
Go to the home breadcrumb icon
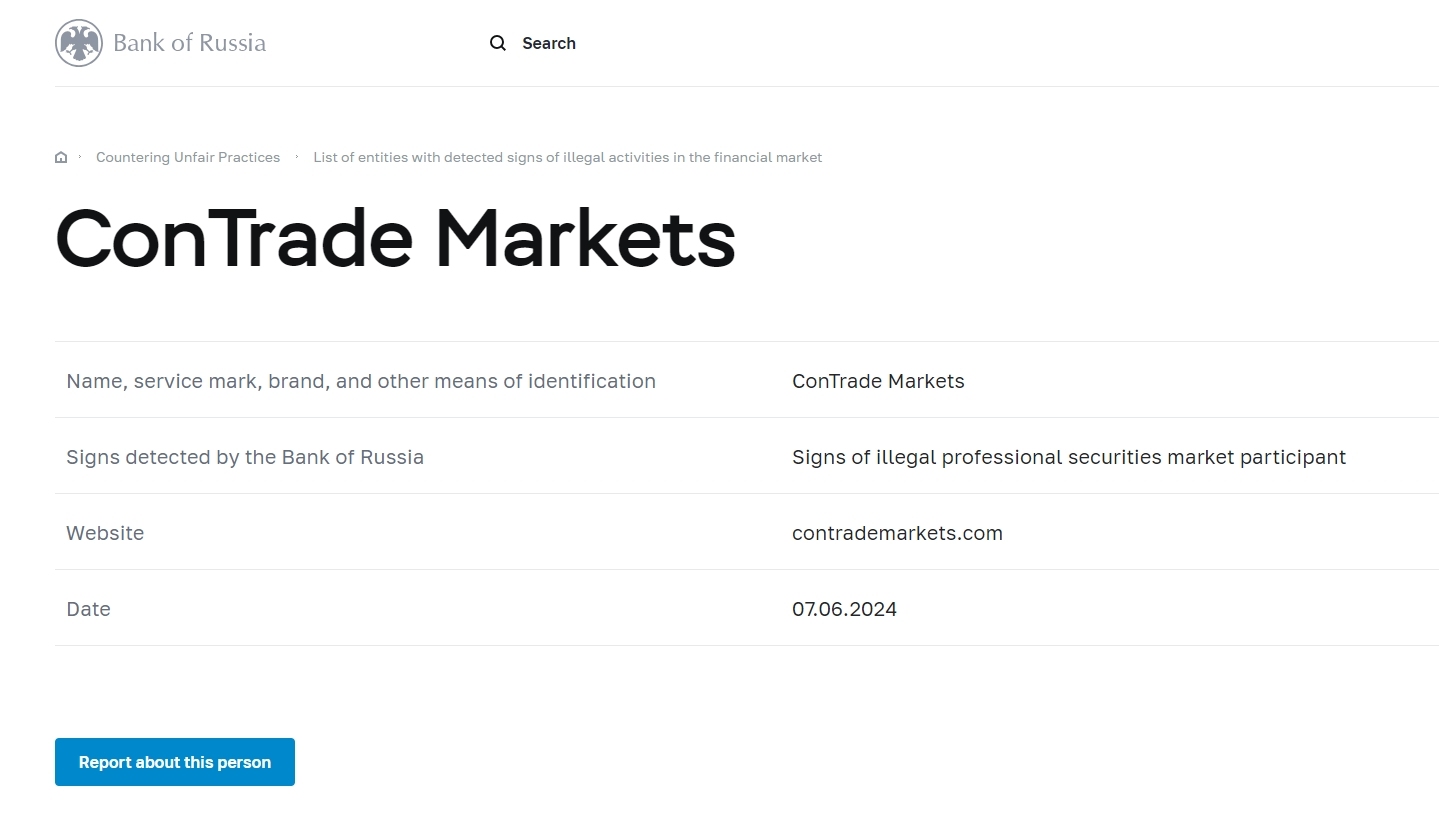[61, 157]
